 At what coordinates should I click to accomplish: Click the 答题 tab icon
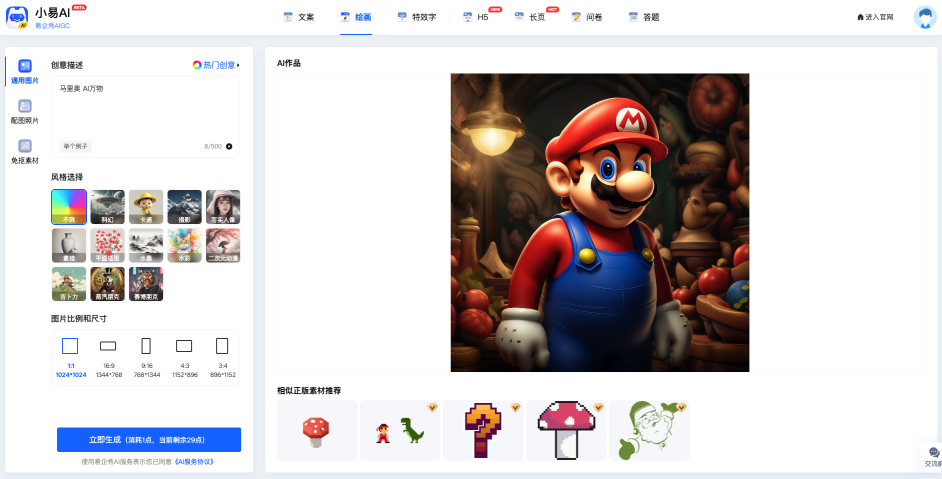633,17
